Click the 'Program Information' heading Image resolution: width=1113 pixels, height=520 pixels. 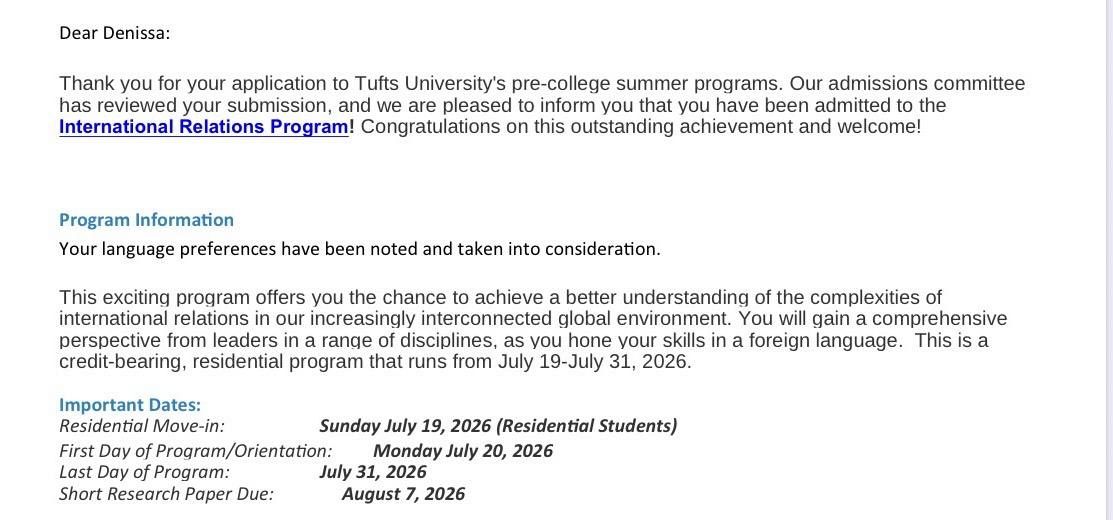[x=146, y=220]
